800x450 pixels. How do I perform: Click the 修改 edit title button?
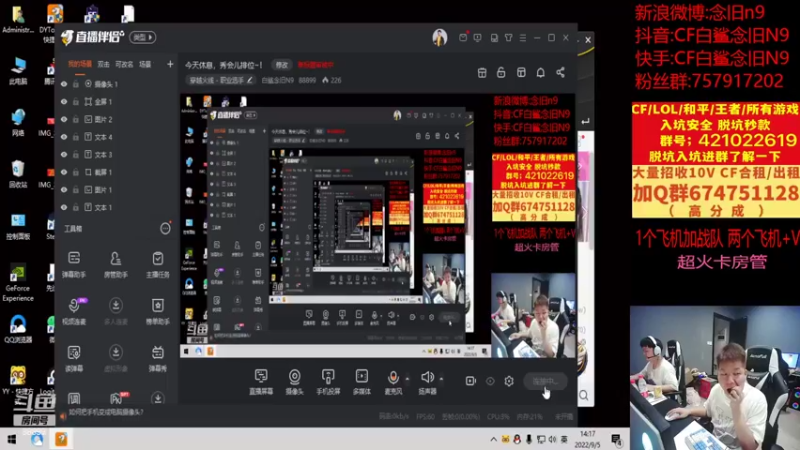pos(282,65)
